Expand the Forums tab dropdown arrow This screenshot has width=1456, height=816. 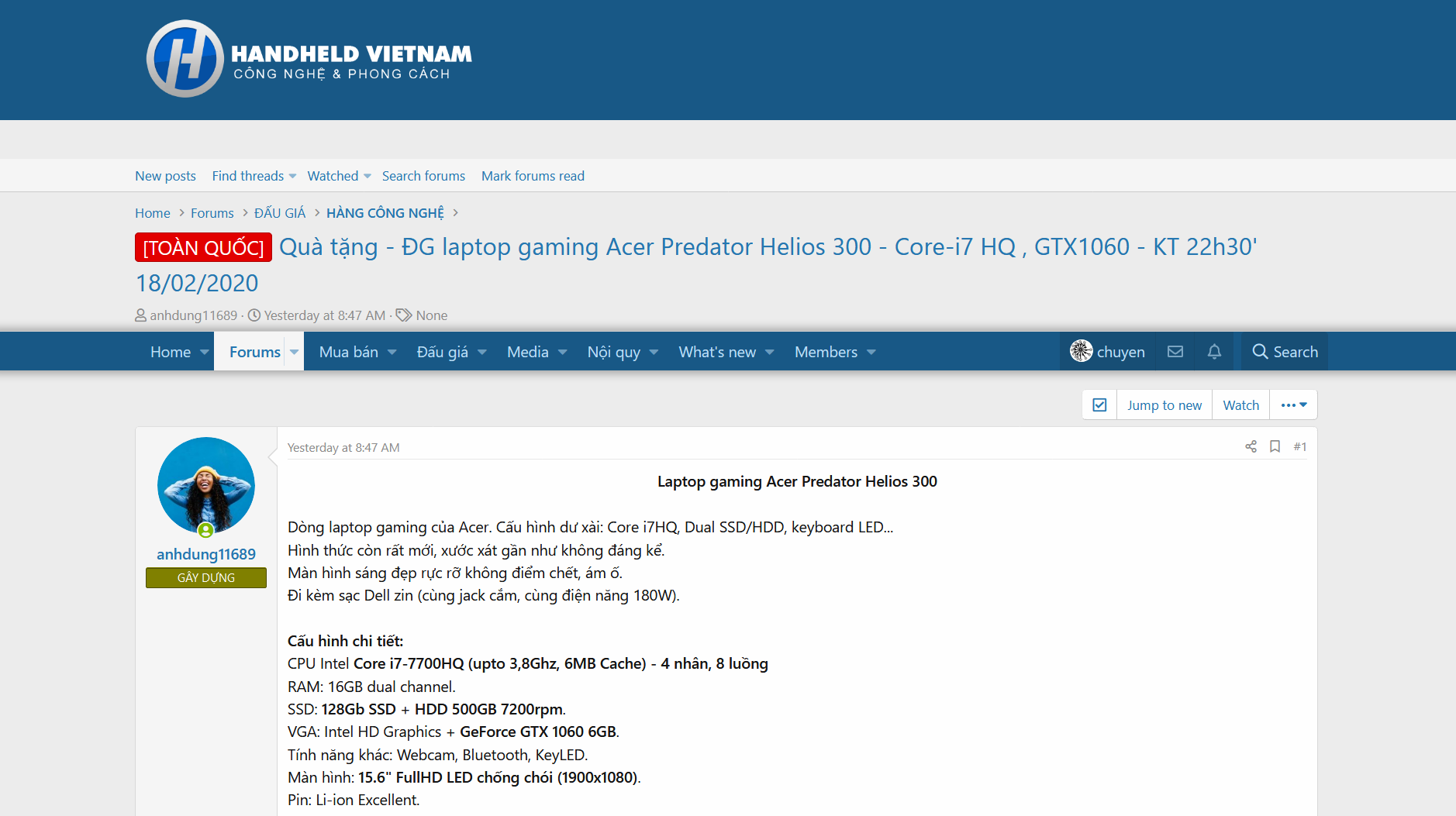(x=295, y=352)
